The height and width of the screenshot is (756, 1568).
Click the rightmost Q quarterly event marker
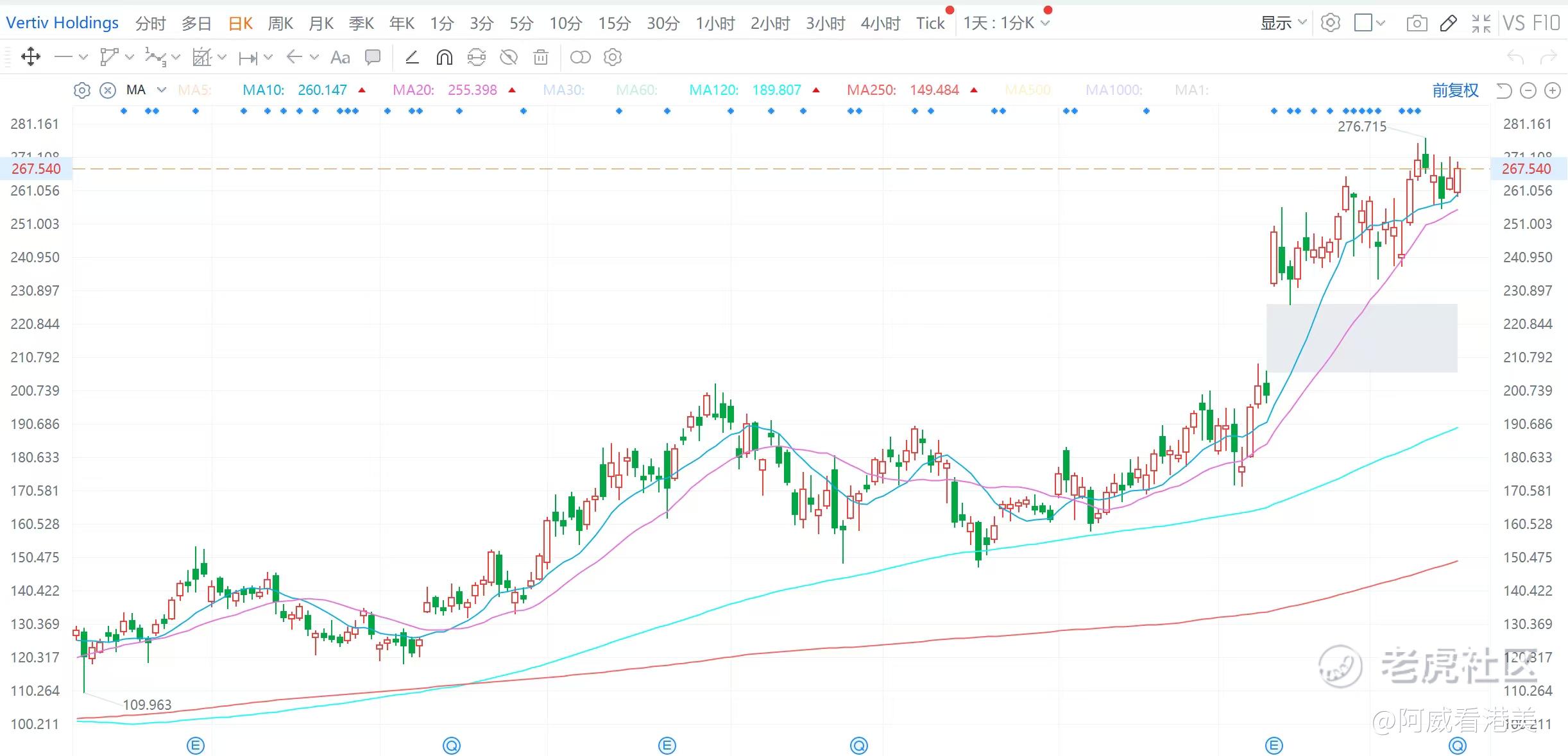[1458, 746]
